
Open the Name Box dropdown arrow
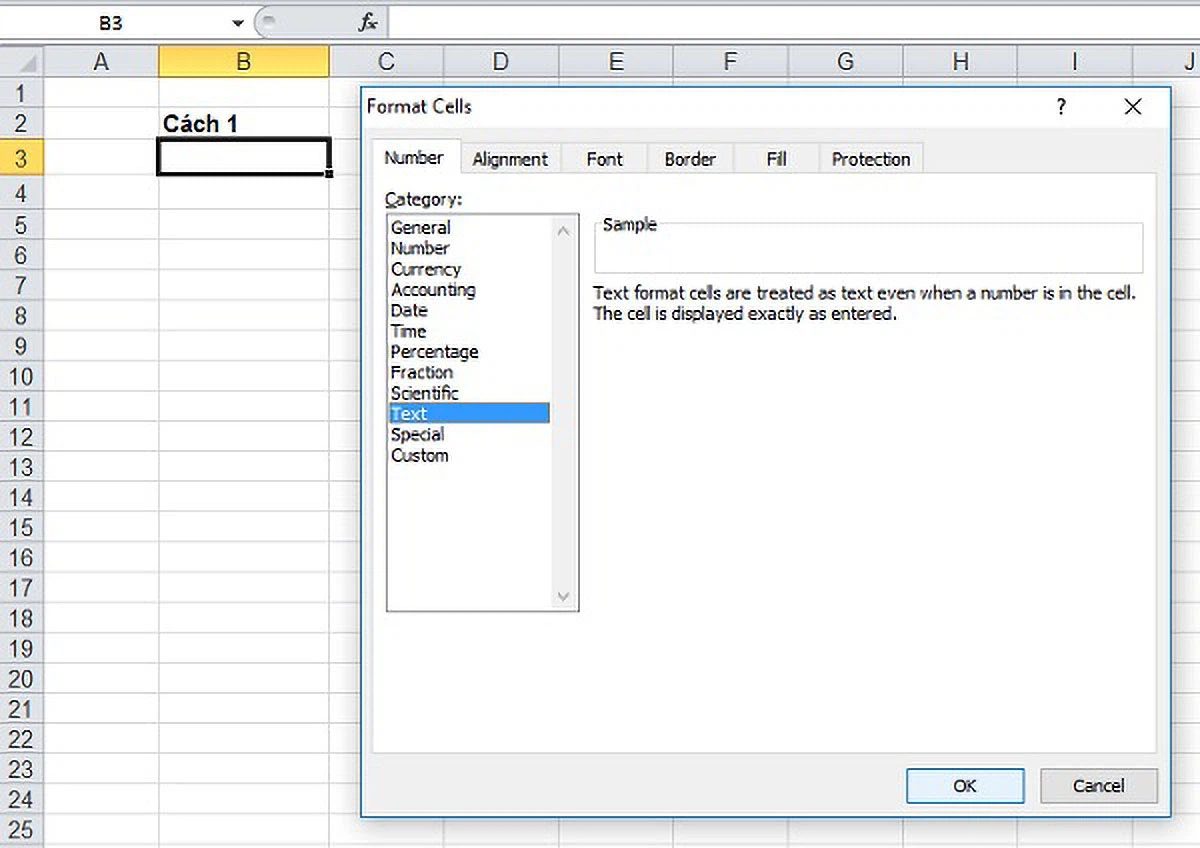coord(237,21)
